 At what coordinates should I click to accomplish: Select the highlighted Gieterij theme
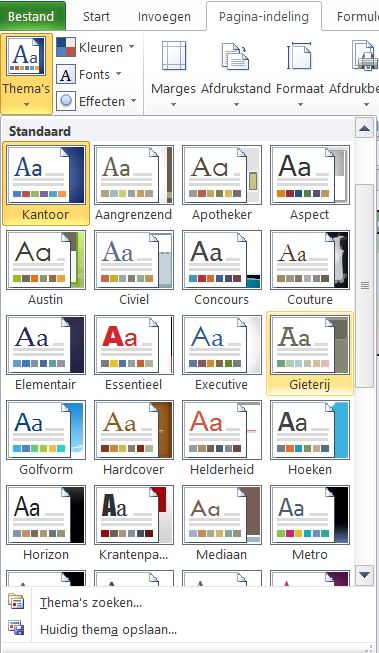309,353
